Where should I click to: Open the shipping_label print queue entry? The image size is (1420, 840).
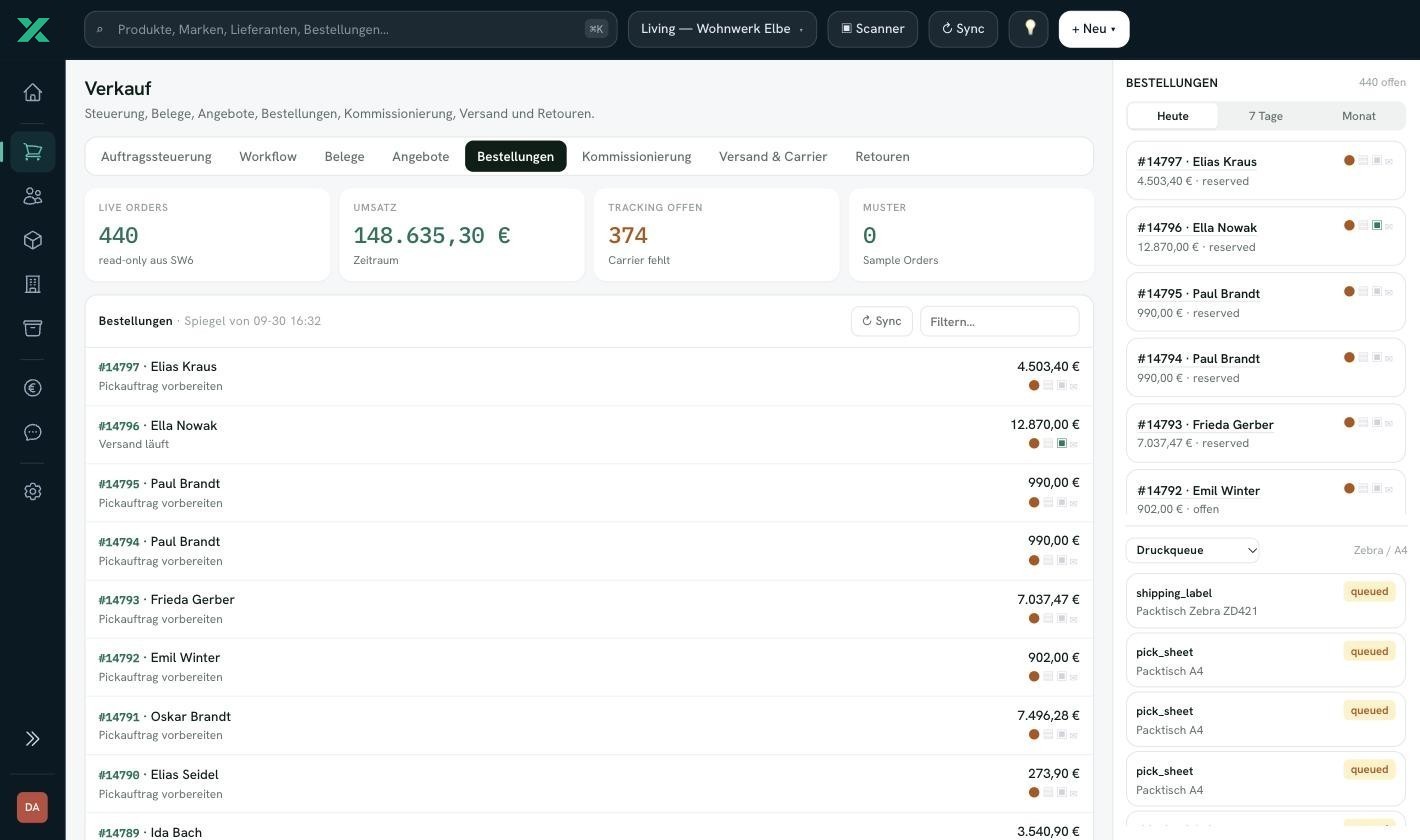tap(1266, 601)
